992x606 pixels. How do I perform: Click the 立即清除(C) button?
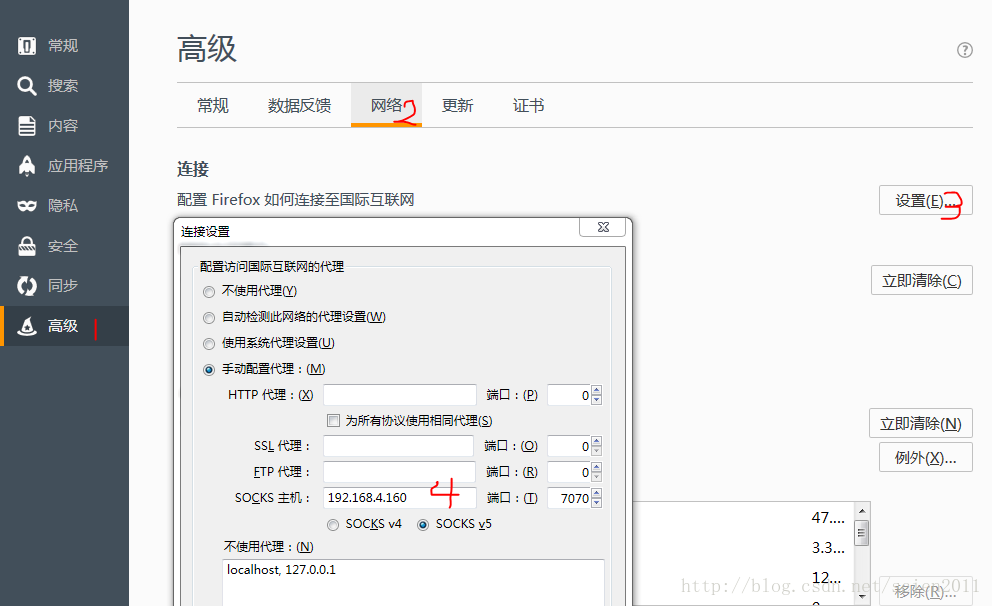tap(922, 280)
